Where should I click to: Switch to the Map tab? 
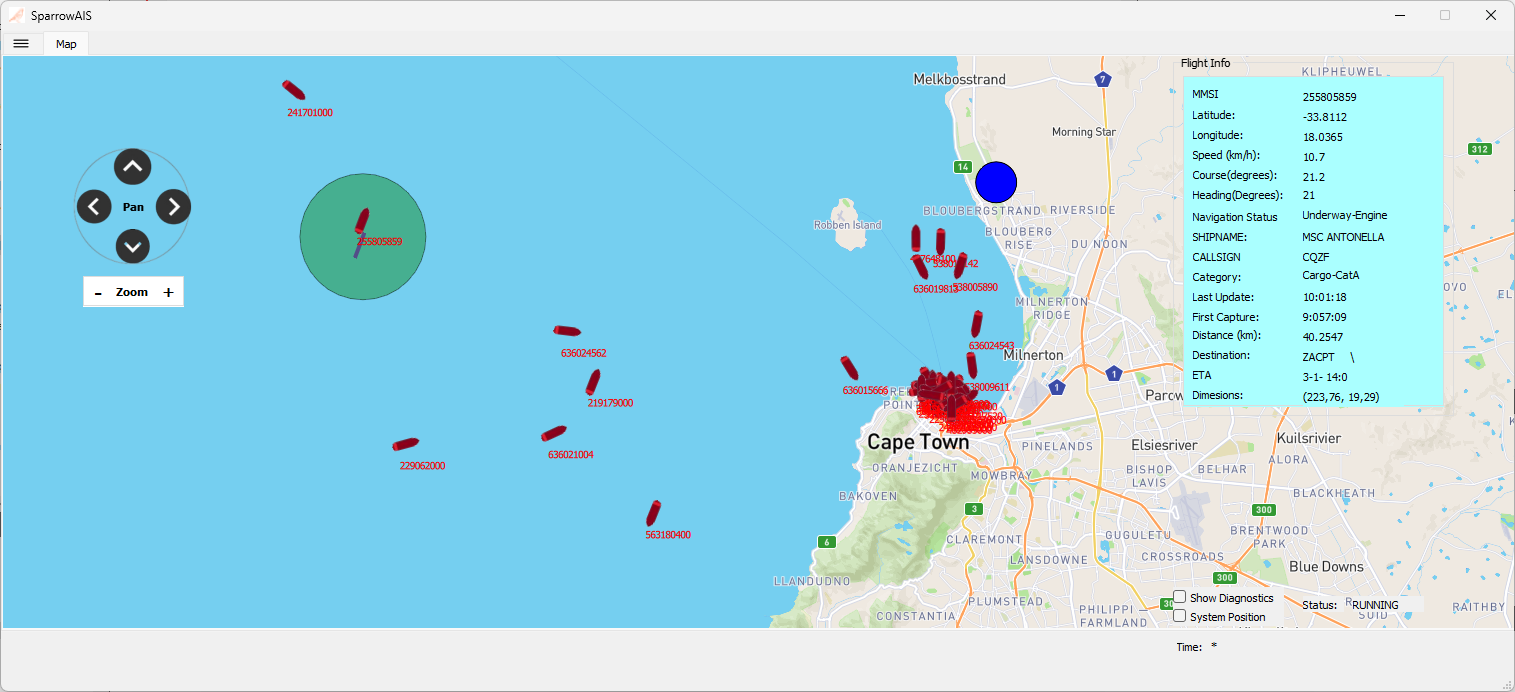(x=66, y=44)
